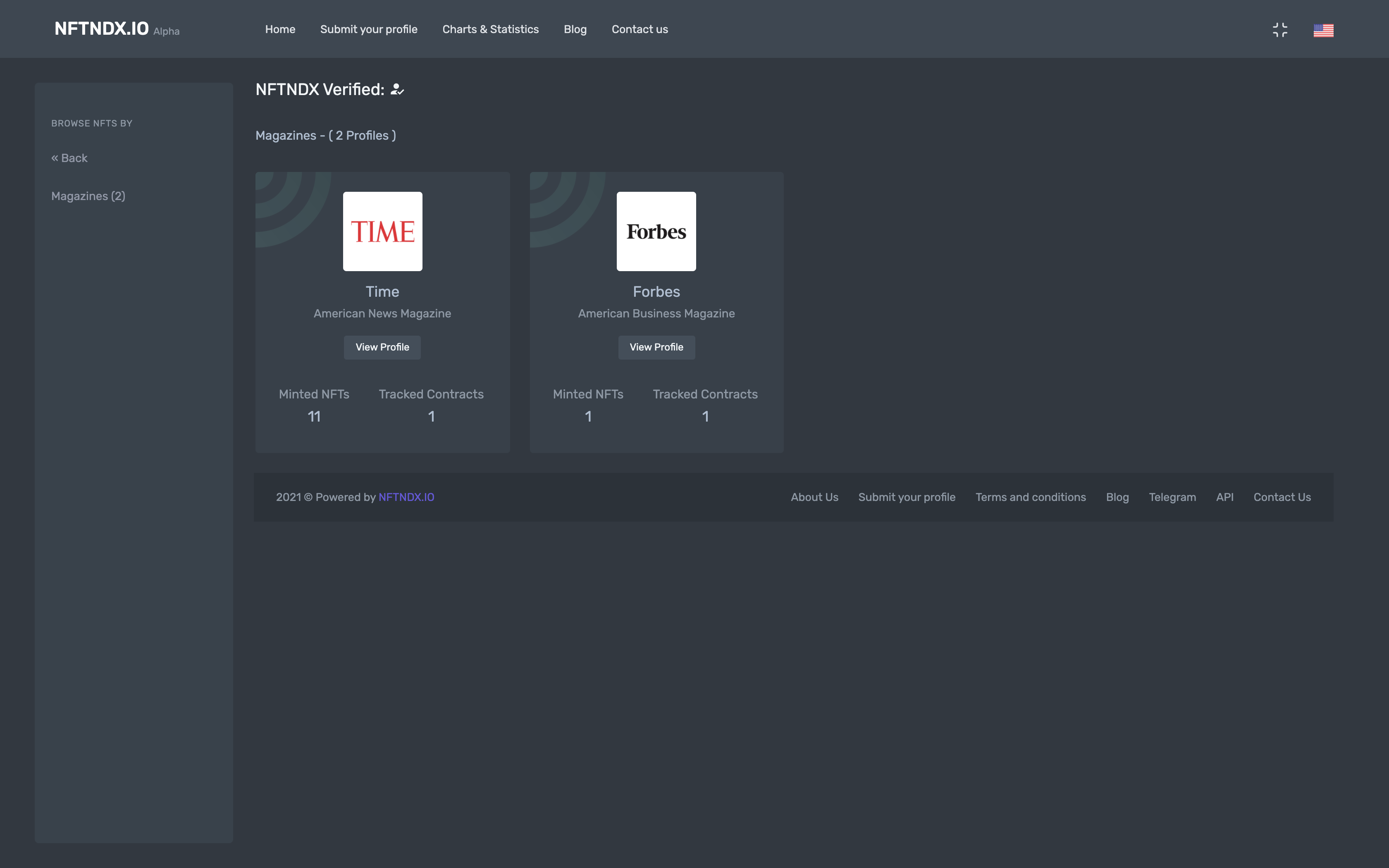This screenshot has width=1389, height=868.
Task: Click the TIME magazine logo
Action: 382,231
